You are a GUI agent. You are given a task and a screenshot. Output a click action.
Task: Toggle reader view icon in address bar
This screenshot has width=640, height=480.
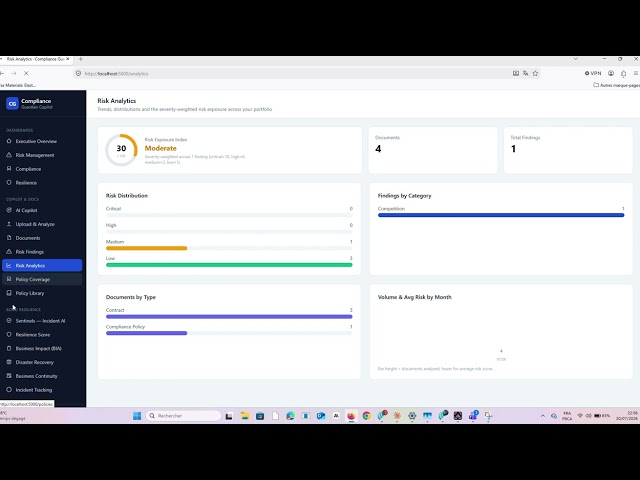pos(516,73)
